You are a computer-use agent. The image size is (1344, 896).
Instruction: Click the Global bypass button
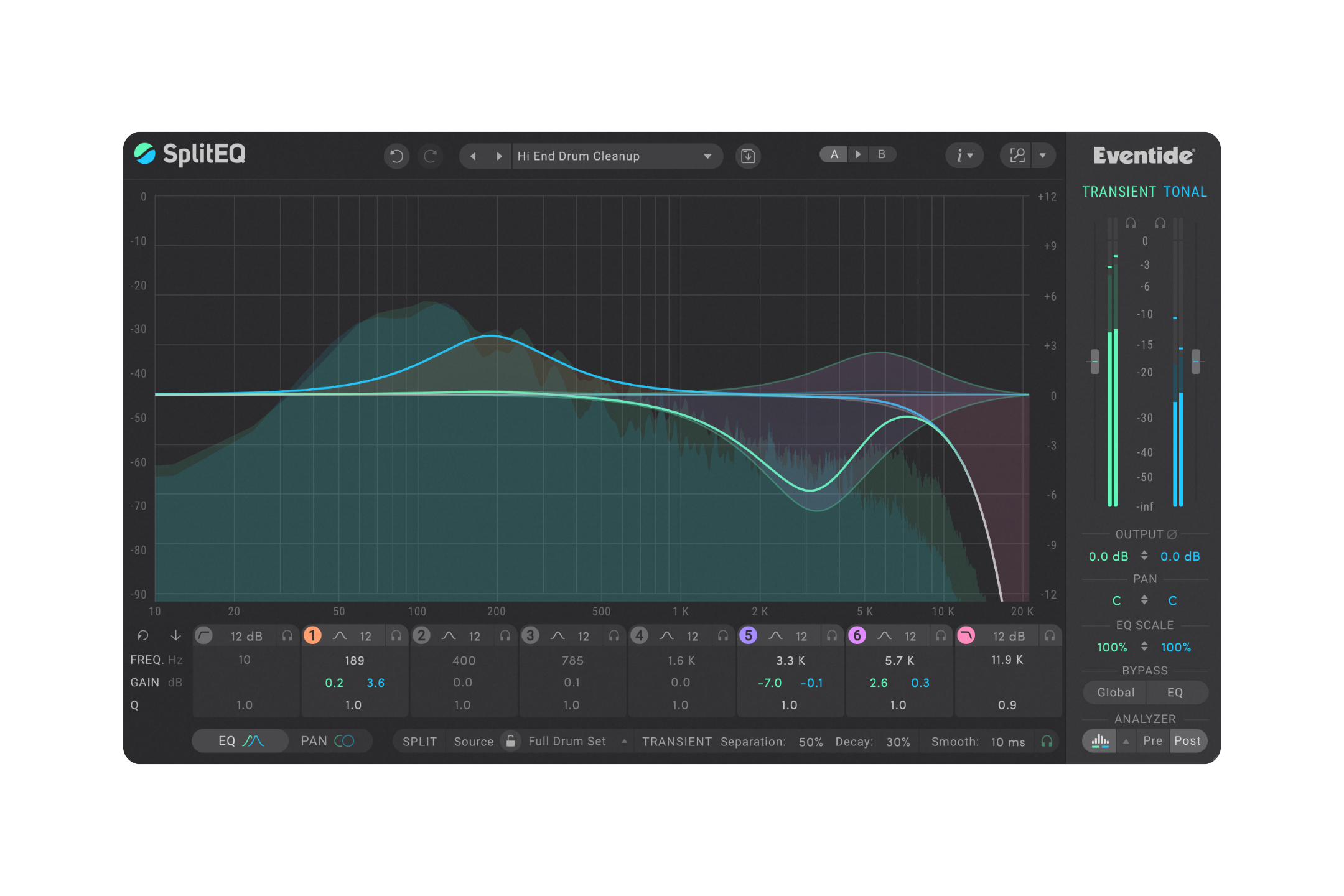click(1116, 693)
